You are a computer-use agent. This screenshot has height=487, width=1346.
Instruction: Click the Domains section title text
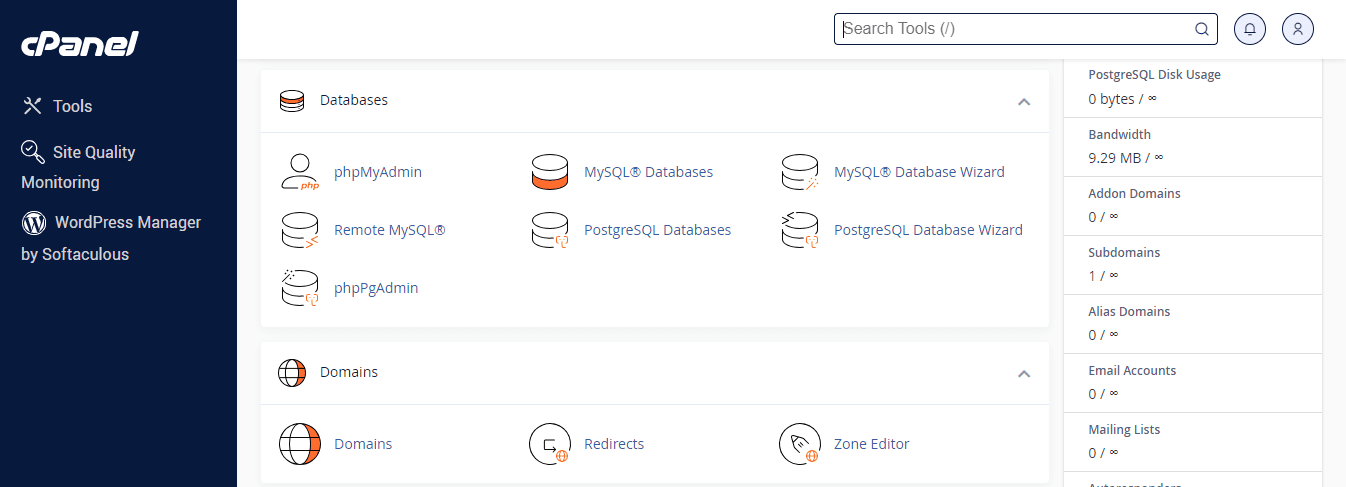[349, 372]
